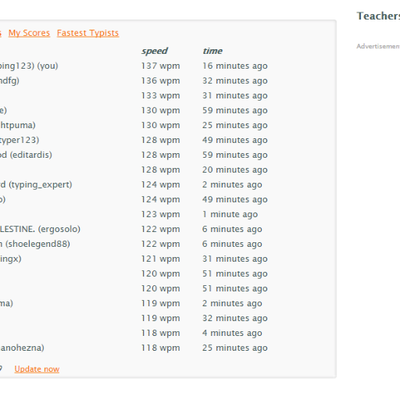Click the time column header

pos(212,51)
